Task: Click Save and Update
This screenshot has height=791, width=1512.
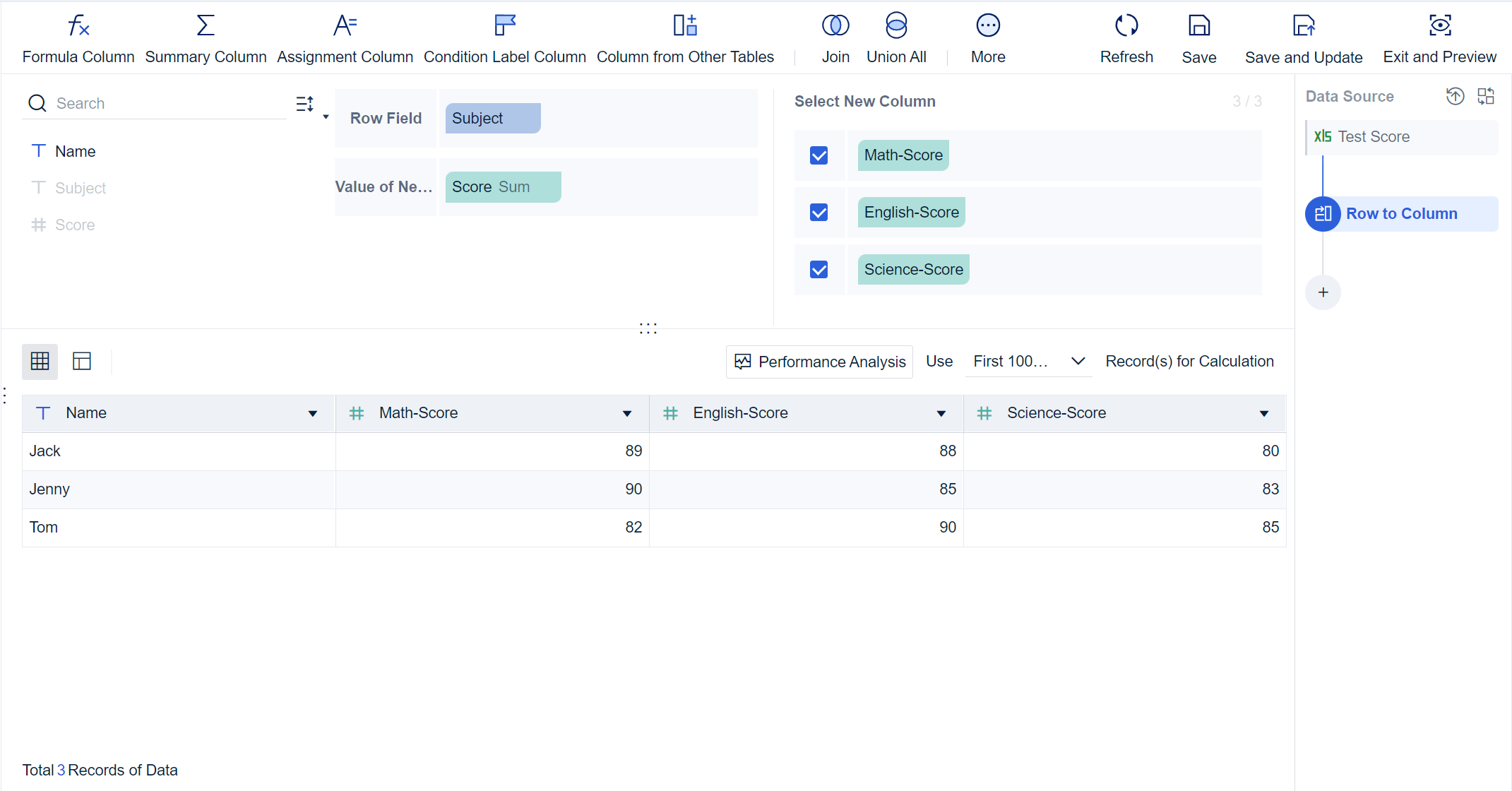Action: coord(1304,40)
